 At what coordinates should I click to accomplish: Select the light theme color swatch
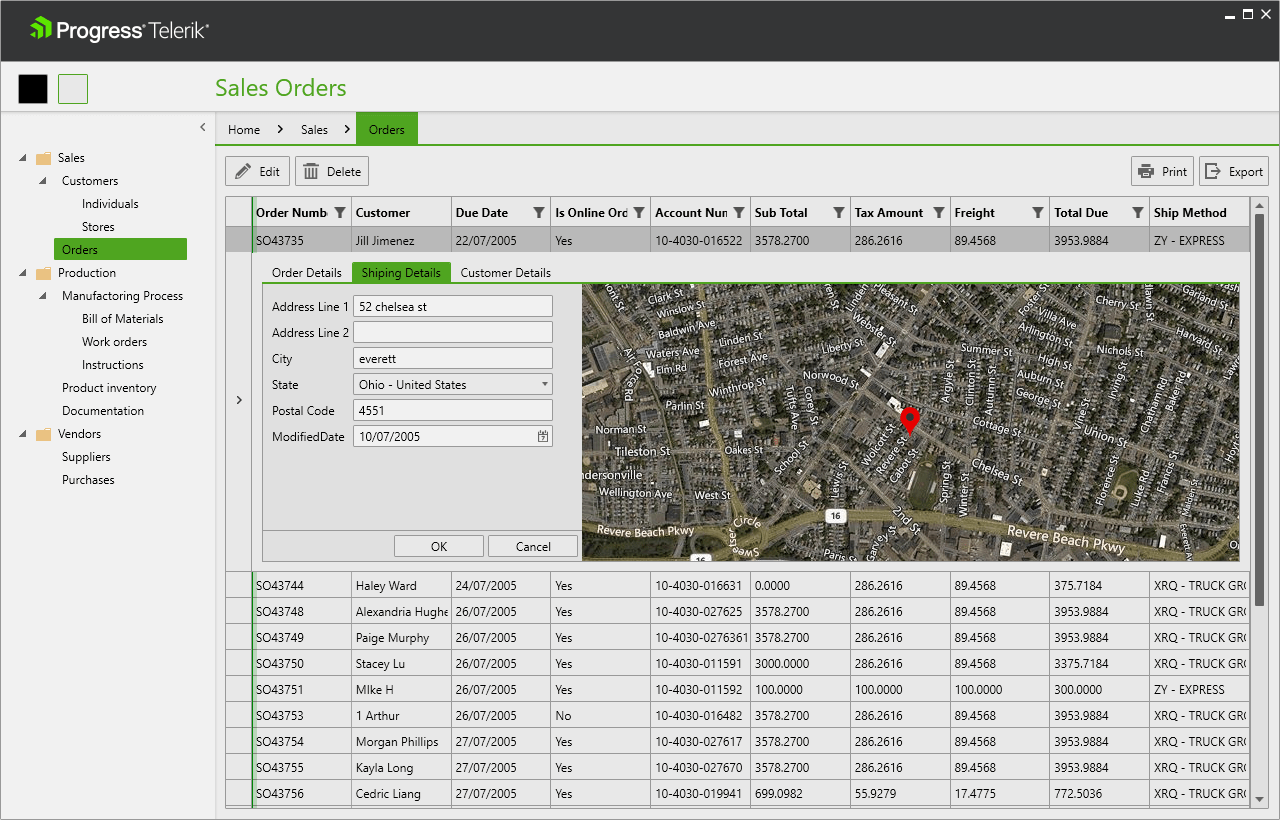[x=73, y=89]
